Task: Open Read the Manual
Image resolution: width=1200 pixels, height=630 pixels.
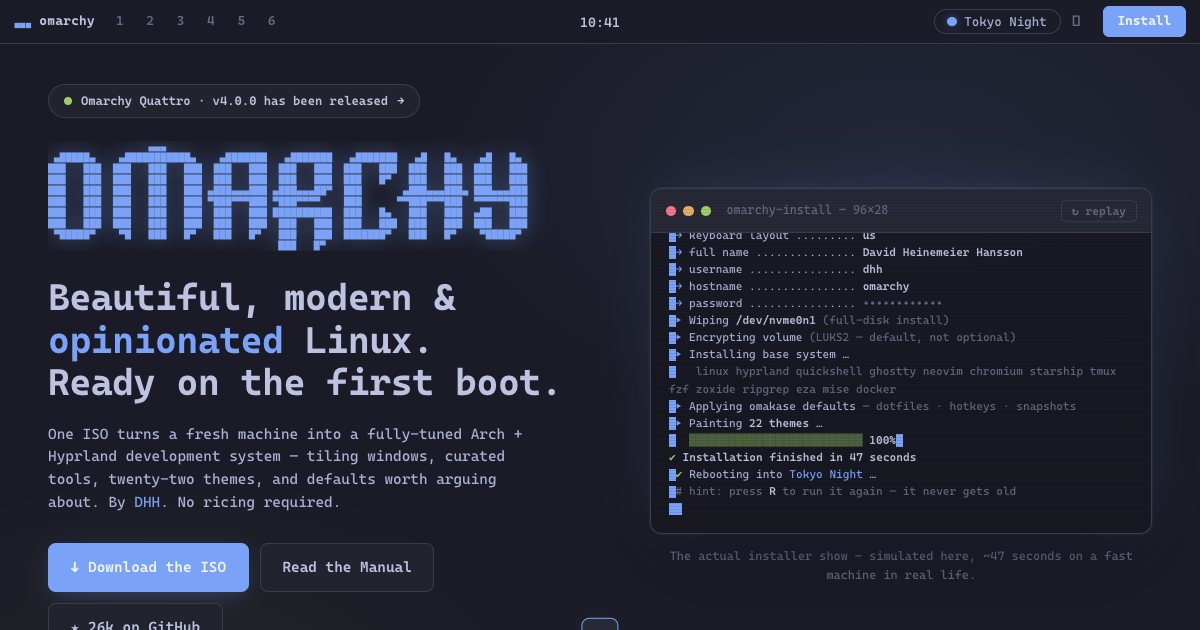Action: [347, 567]
